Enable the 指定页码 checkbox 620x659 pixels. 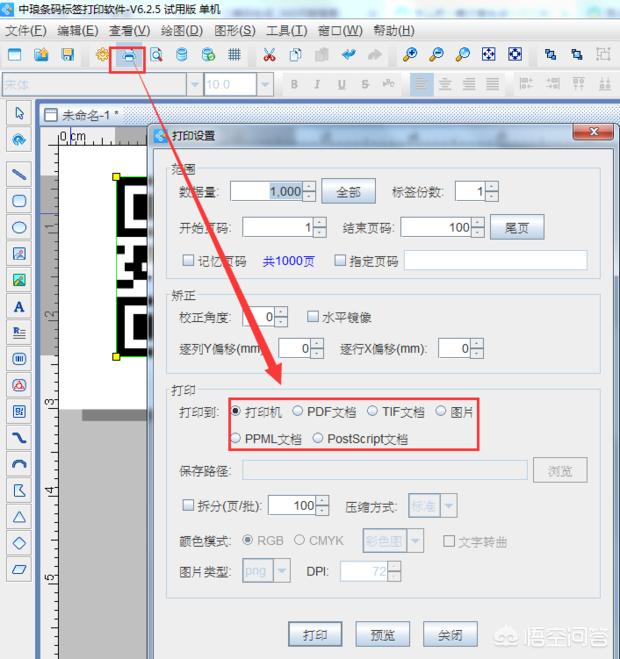340,261
